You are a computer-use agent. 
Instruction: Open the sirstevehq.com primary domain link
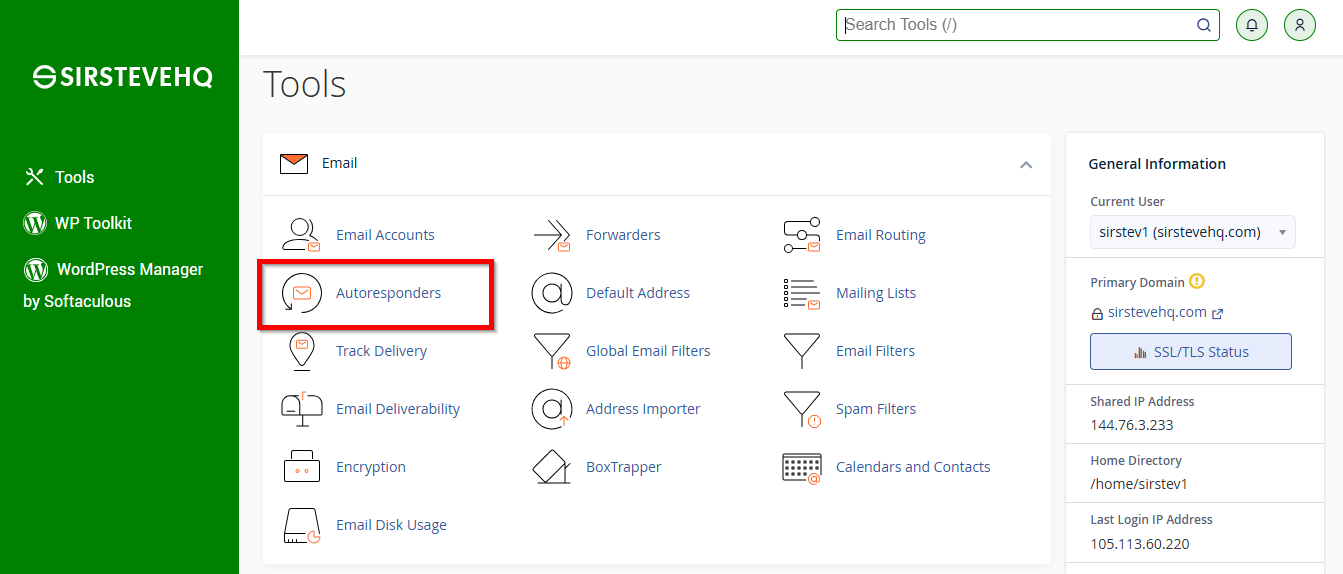tap(1157, 312)
